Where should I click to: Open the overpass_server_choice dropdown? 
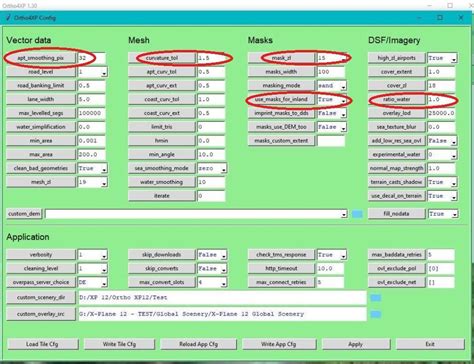(x=104, y=283)
